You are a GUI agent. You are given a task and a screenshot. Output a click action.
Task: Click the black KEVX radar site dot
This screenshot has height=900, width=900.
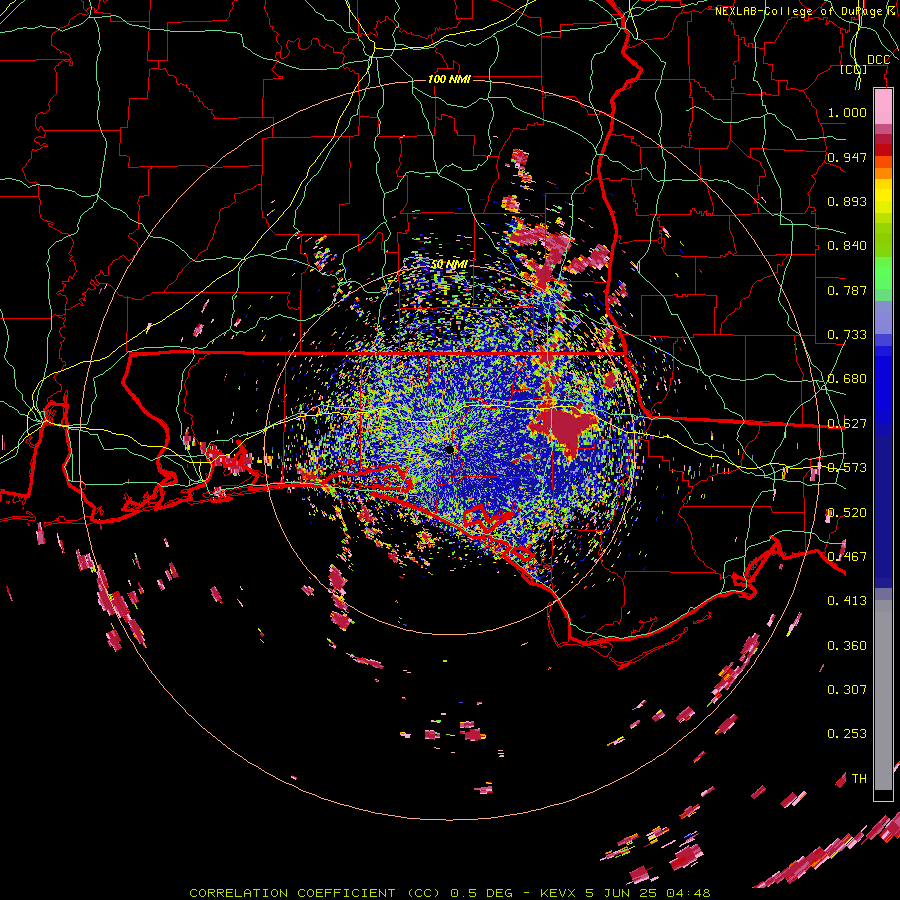coord(449,449)
